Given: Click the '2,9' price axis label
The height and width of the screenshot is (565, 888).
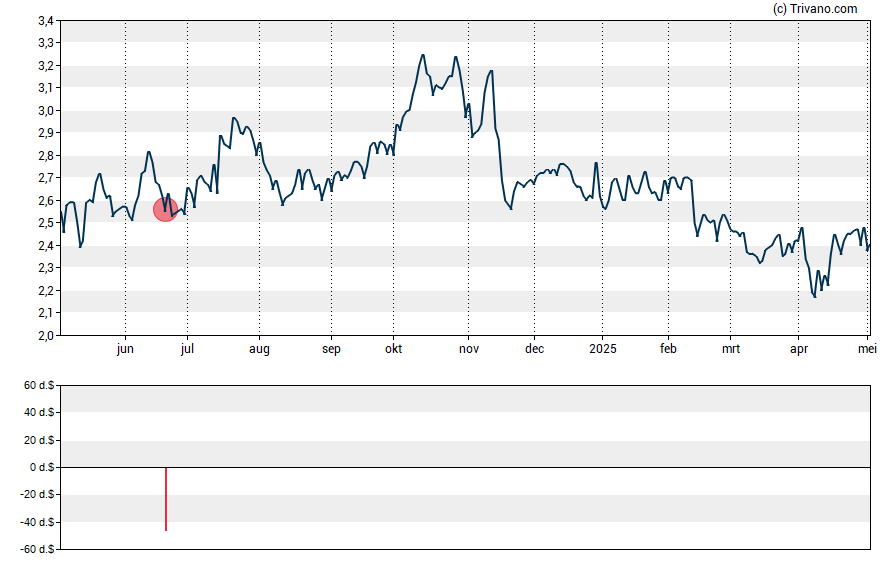Looking at the screenshot, I should 46,133.
